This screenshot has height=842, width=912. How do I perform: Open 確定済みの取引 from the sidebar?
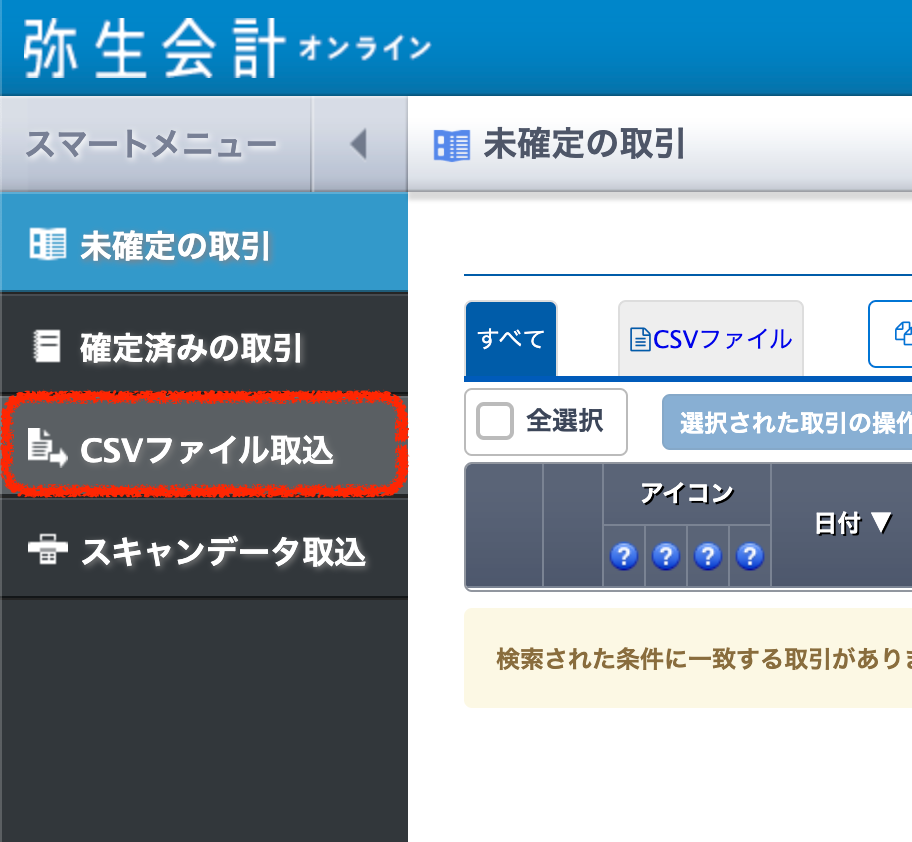[190, 347]
